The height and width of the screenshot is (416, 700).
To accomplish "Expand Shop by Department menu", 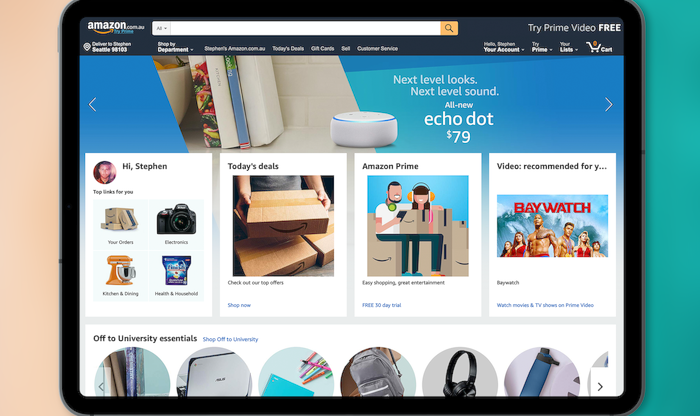I will click(175, 47).
